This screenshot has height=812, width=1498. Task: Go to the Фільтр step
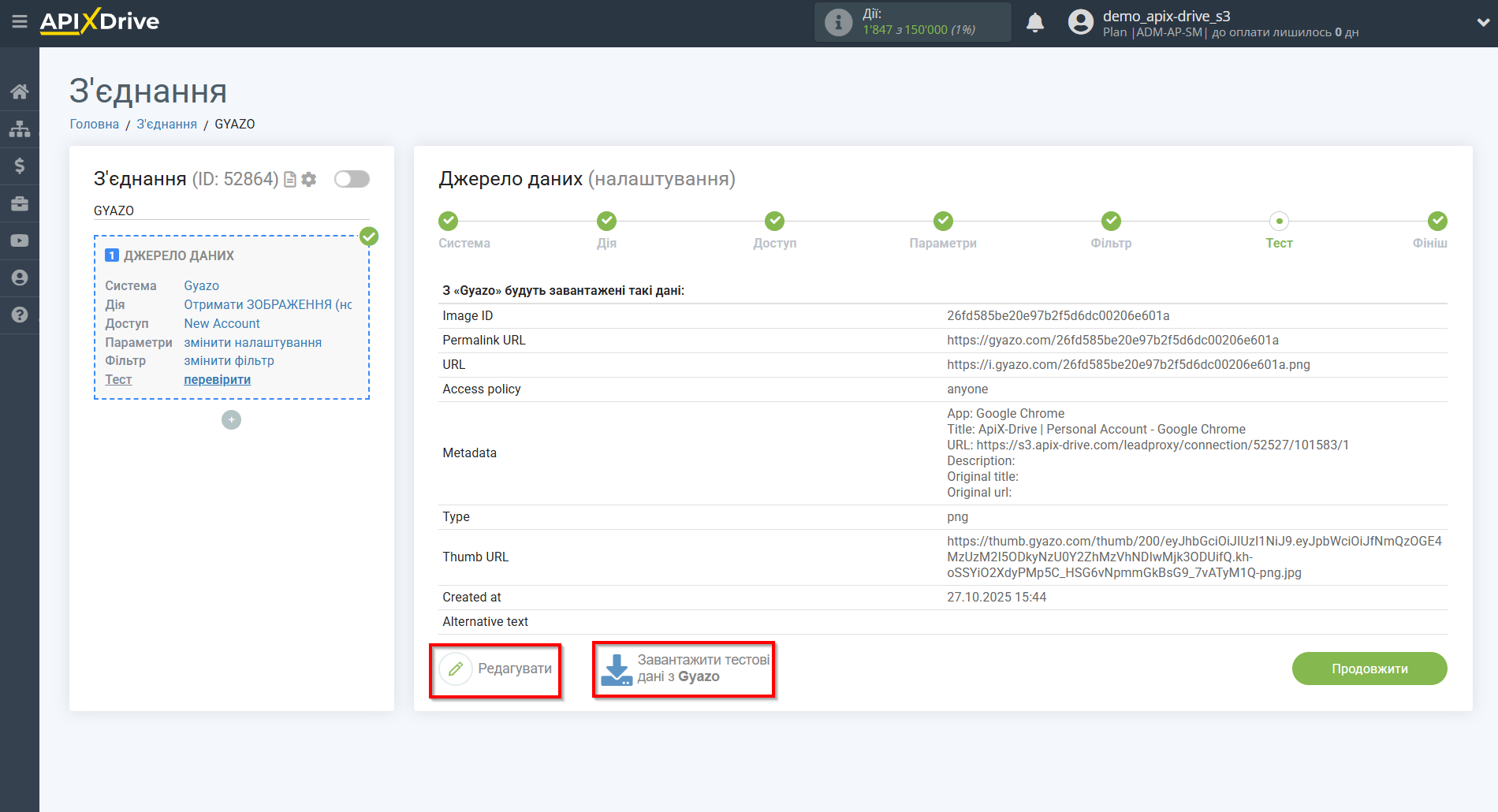(1111, 222)
